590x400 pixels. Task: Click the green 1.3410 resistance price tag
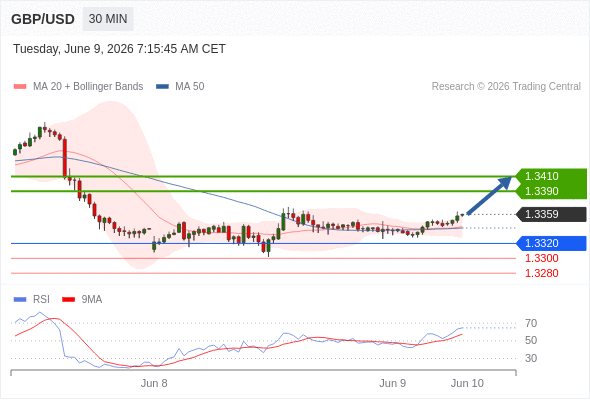click(x=551, y=176)
